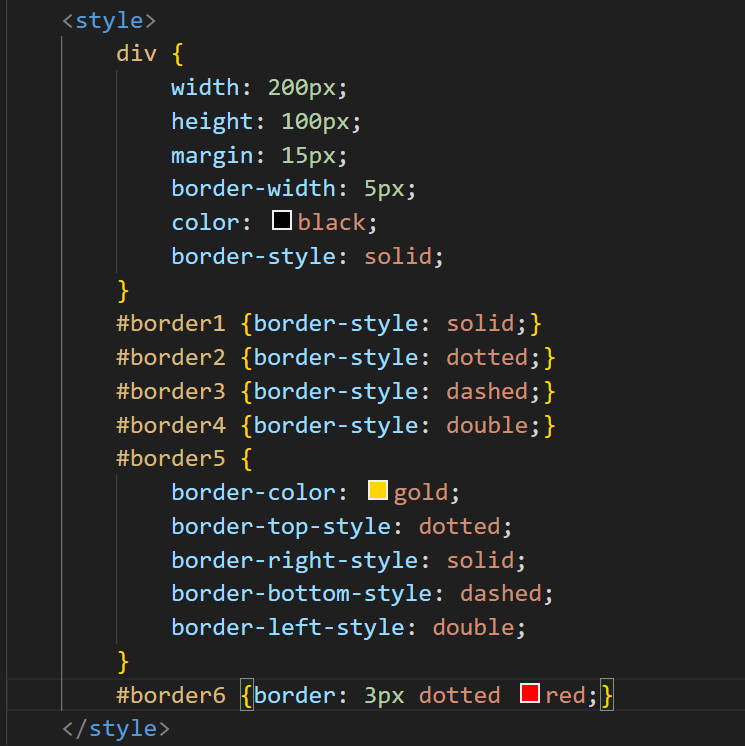The height and width of the screenshot is (746, 745).
Task: Click the 'black' color value
Action: click(332, 223)
